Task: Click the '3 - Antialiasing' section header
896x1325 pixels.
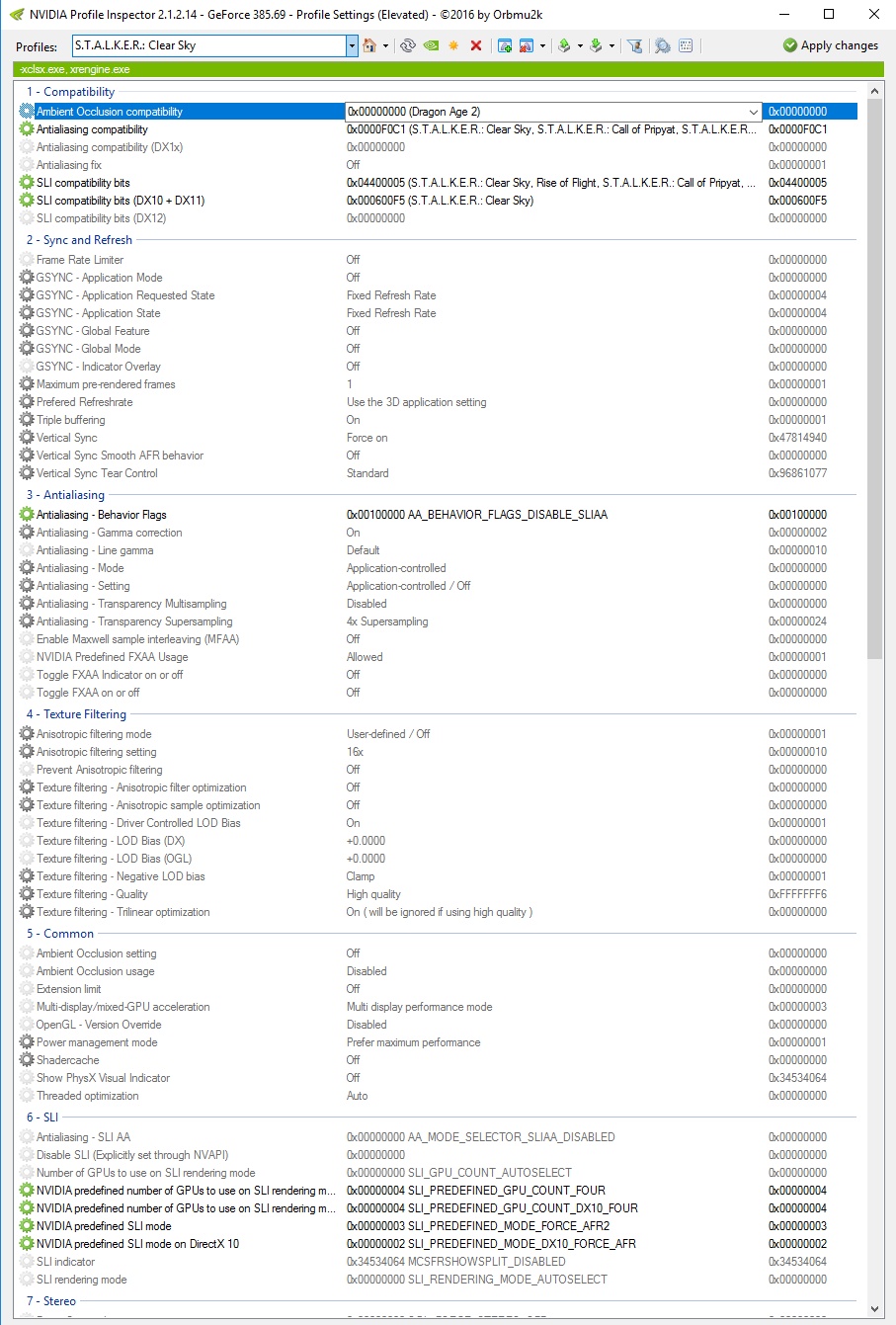Action: 65,495
